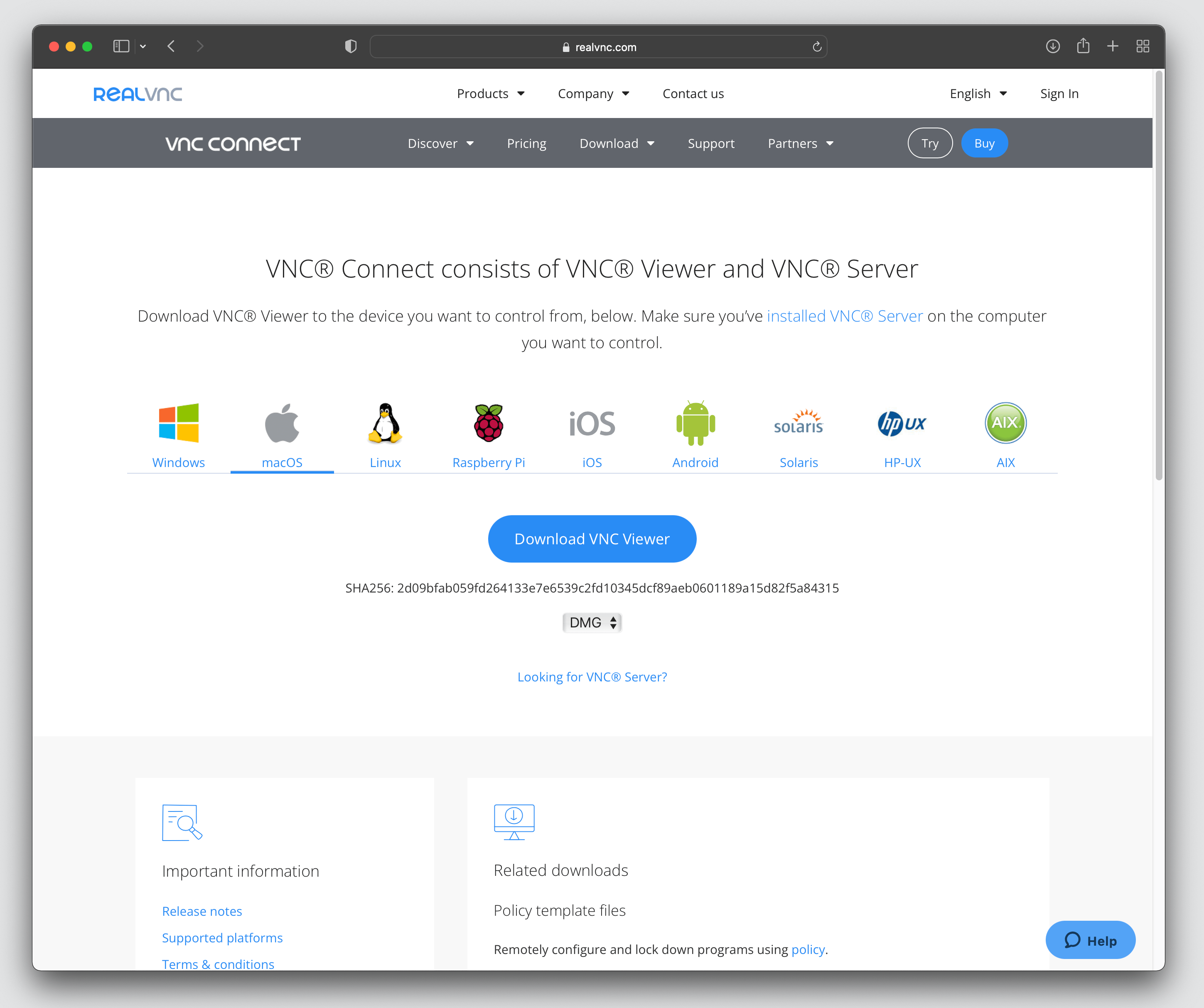Click Download VNC Viewer button
The height and width of the screenshot is (1008, 1204).
(592, 539)
